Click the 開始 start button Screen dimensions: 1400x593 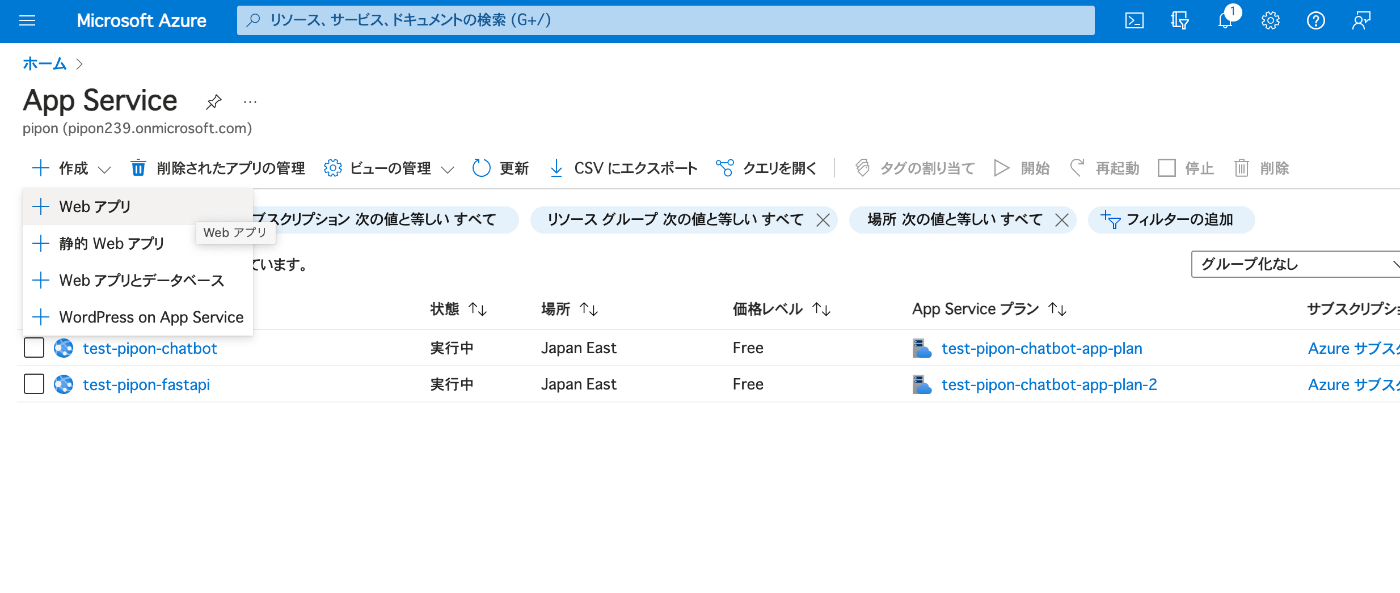(x=1022, y=168)
